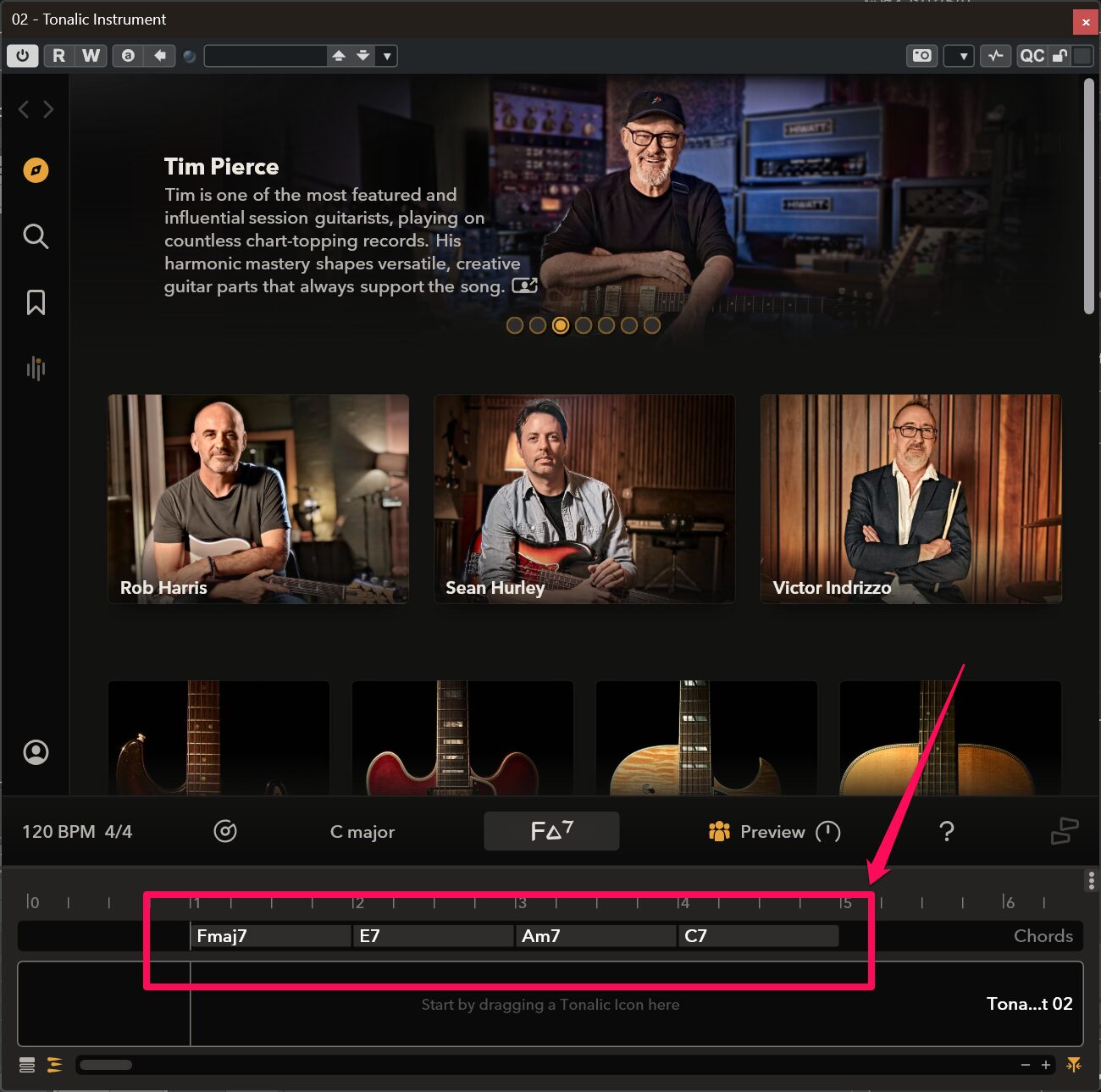The height and width of the screenshot is (1092, 1101).
Task: Open the C major key selector
Action: point(362,832)
